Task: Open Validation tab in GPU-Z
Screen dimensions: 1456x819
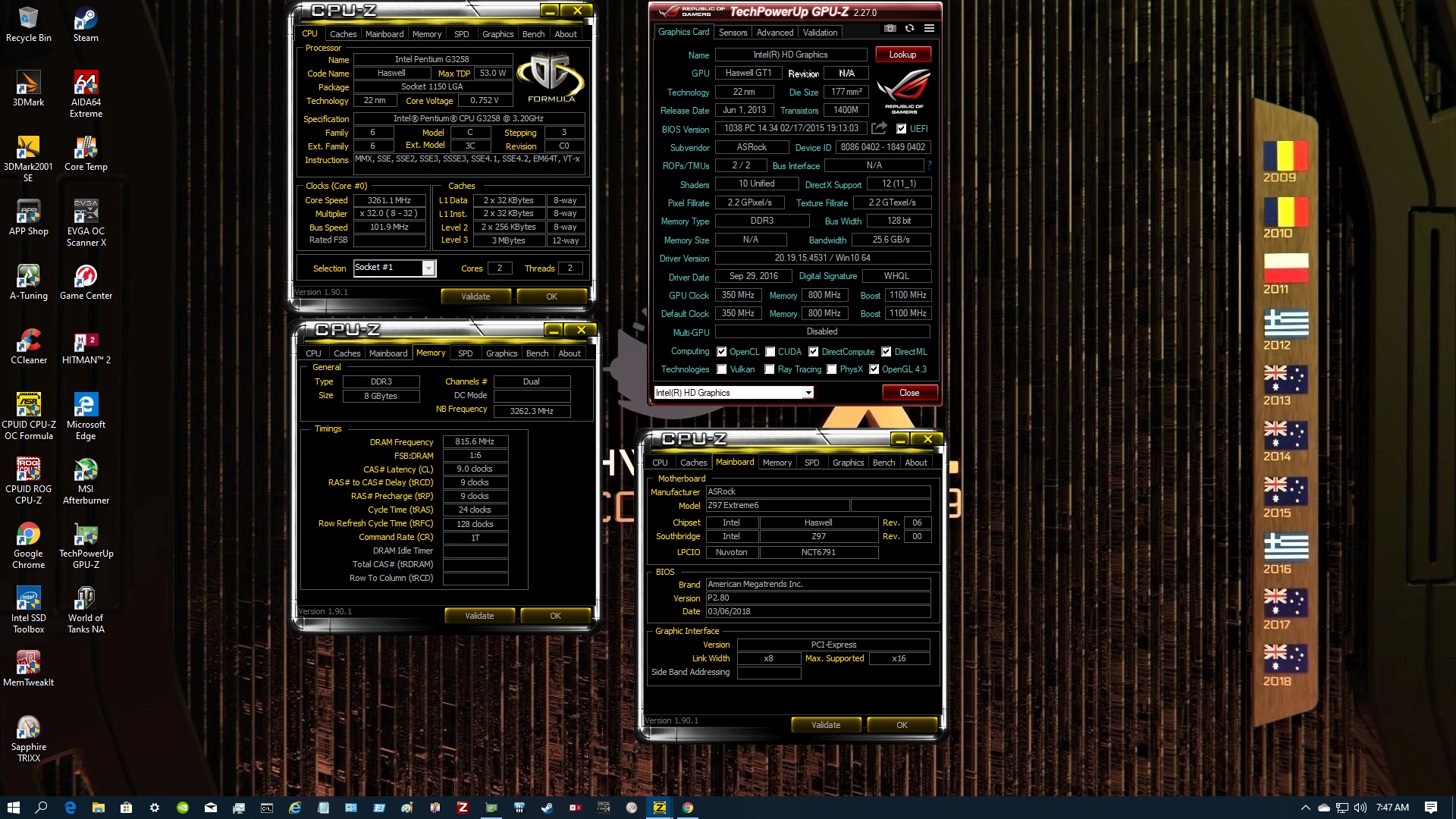Action: coord(820,33)
